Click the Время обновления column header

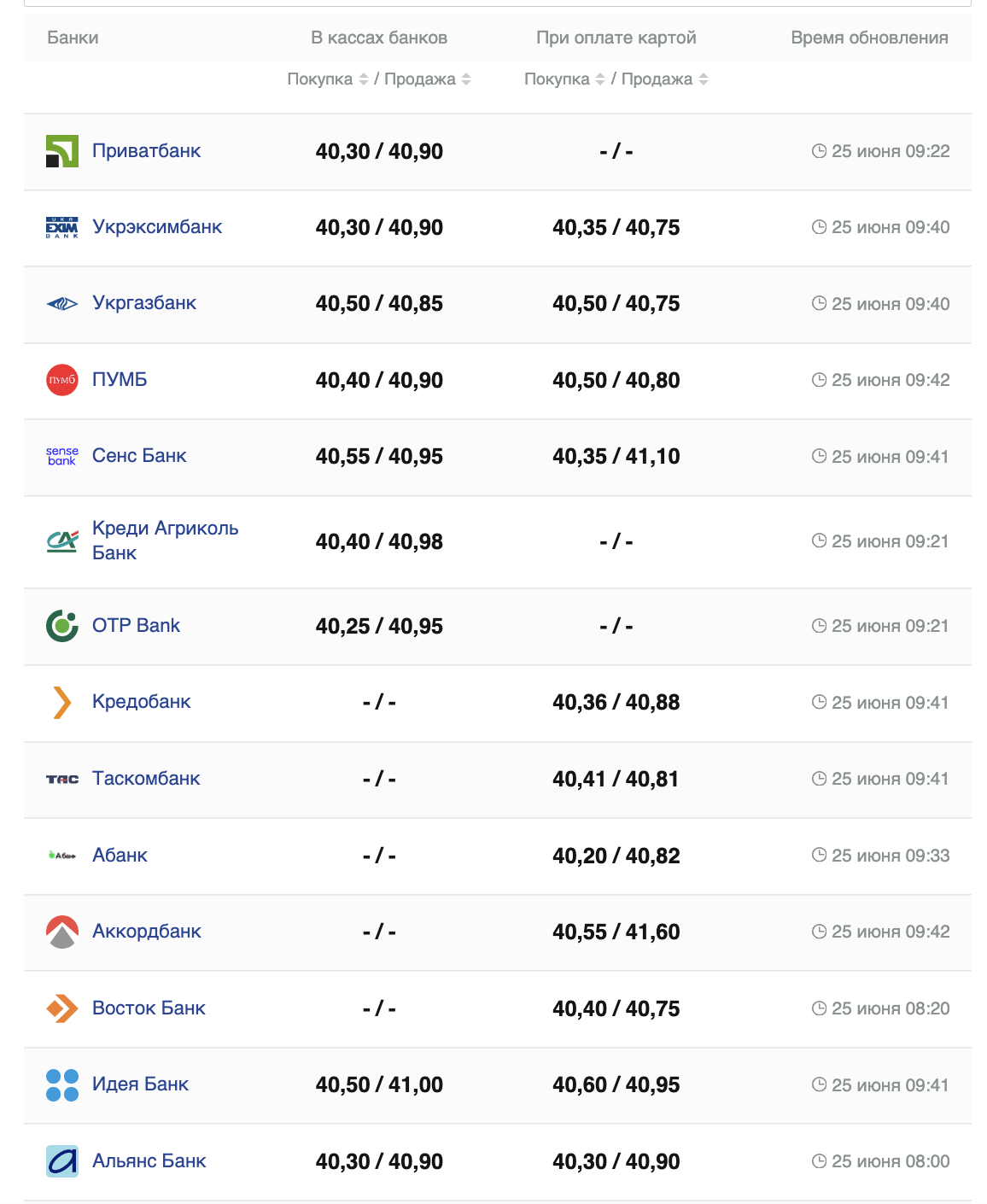[869, 38]
